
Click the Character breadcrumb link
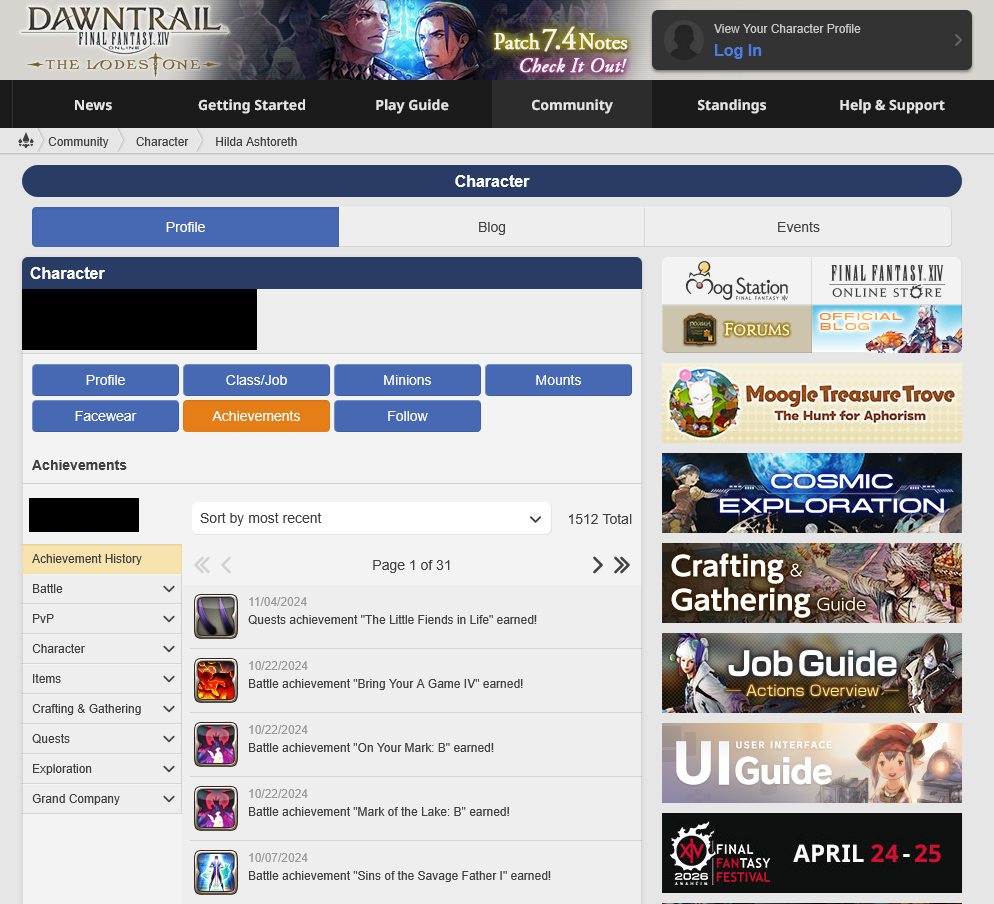162,141
